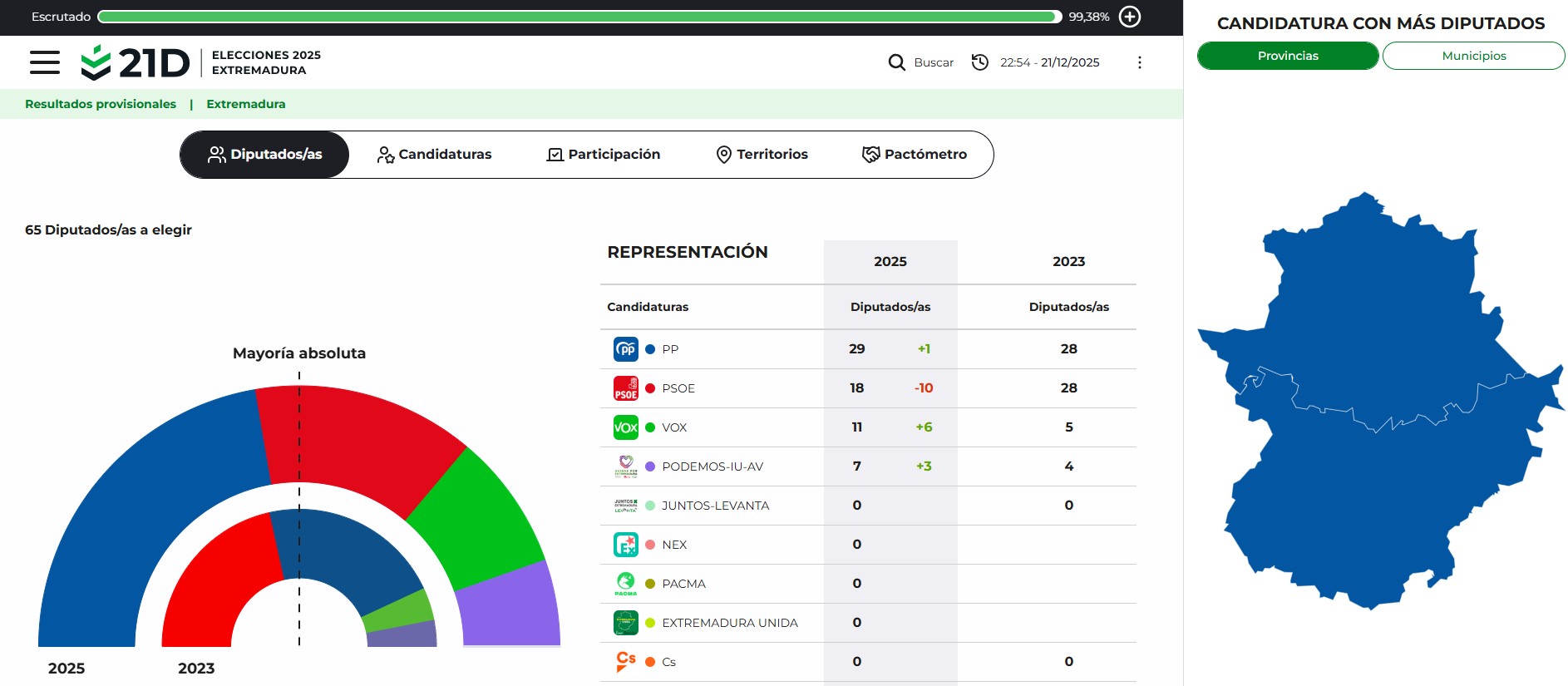Screen dimensions: 1568x686
Task: Switch map to Municipios view
Action: point(1473,56)
